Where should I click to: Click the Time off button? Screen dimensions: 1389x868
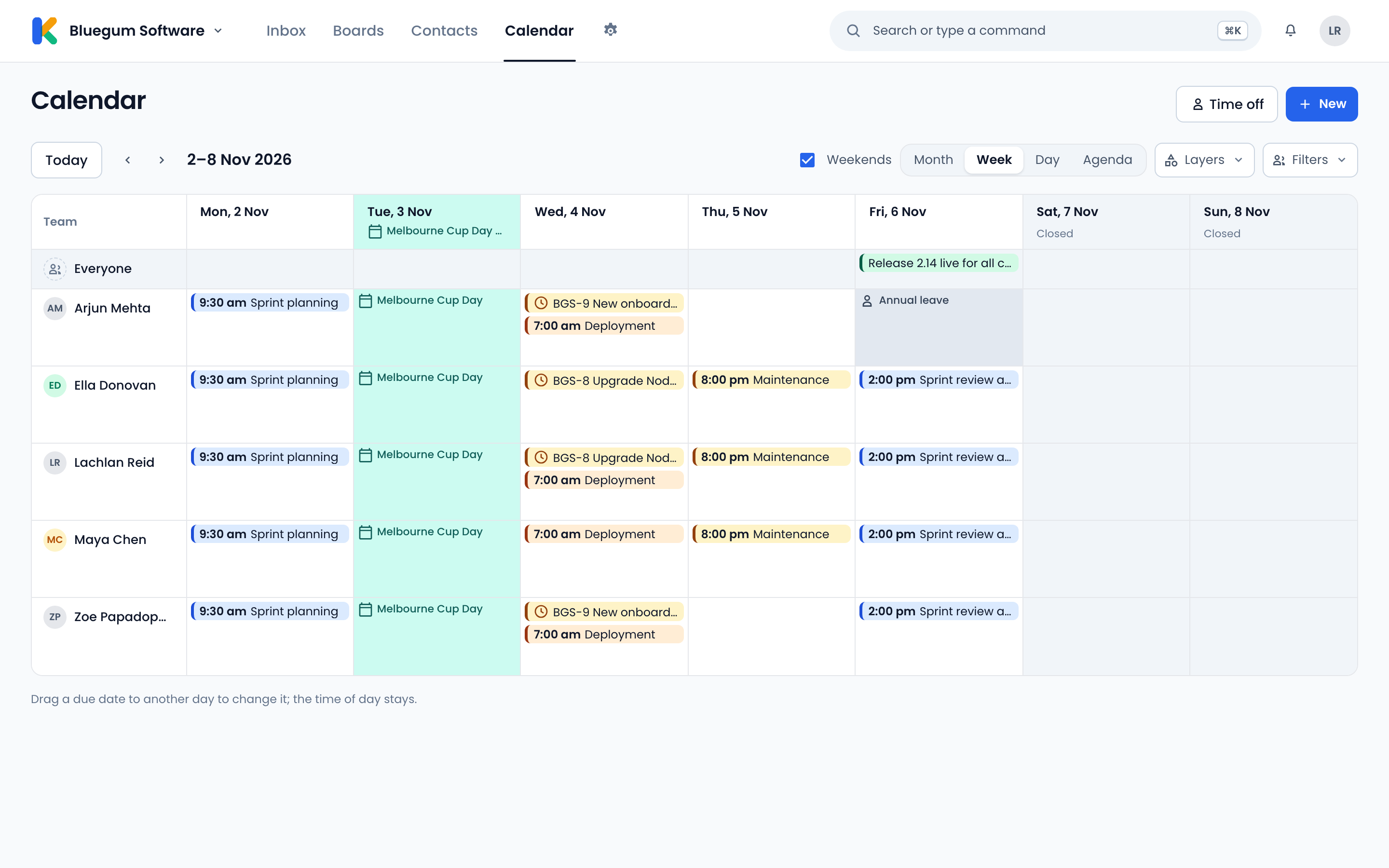pos(1226,104)
